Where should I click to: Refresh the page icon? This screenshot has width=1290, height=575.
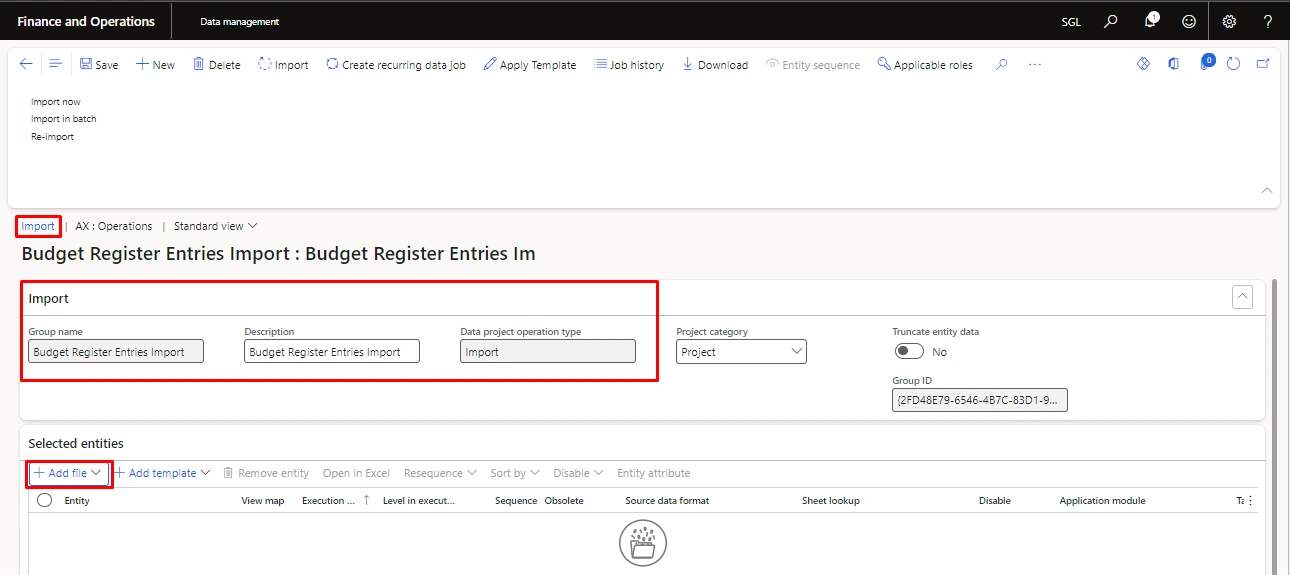click(1233, 63)
